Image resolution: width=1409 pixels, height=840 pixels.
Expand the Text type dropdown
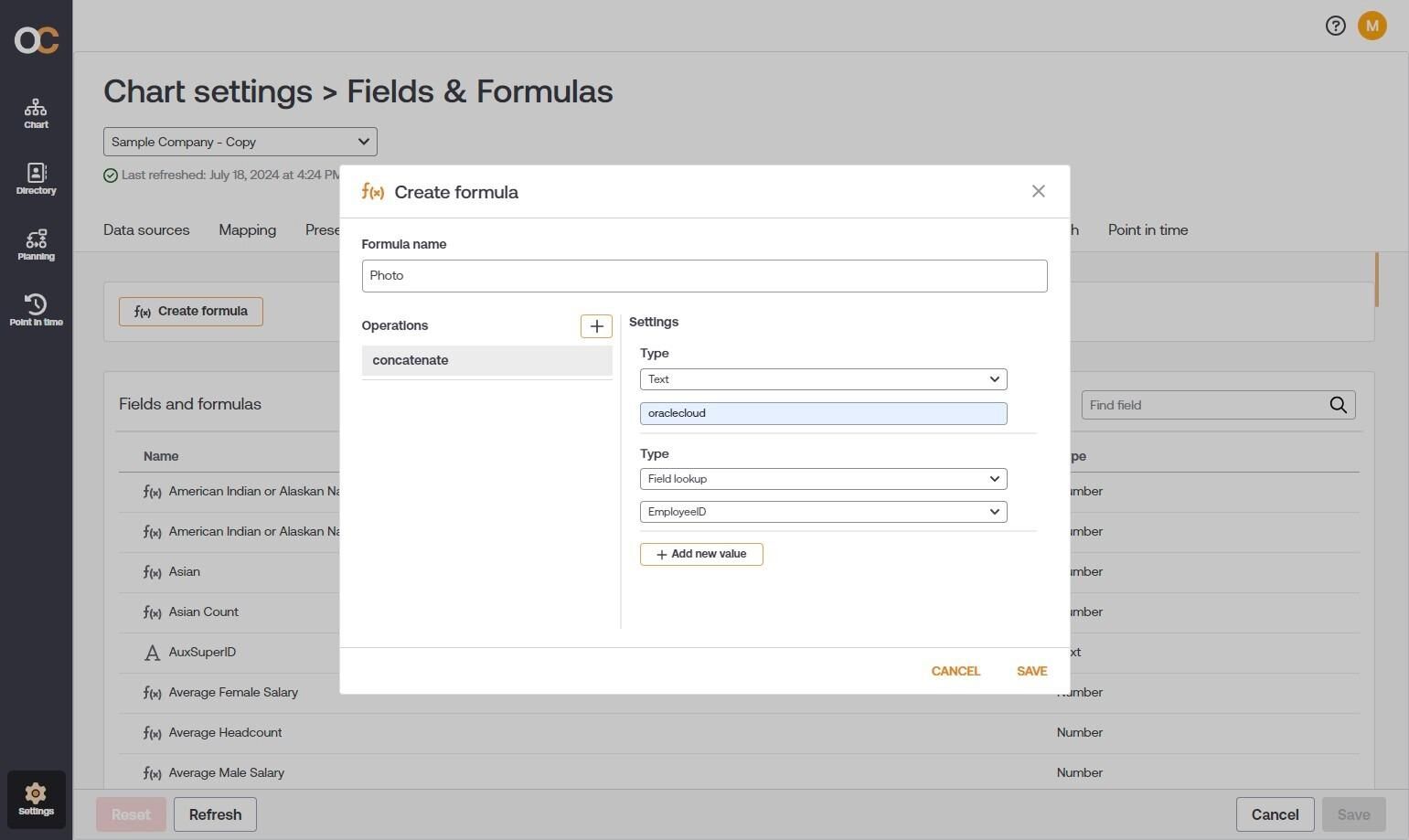pos(823,379)
